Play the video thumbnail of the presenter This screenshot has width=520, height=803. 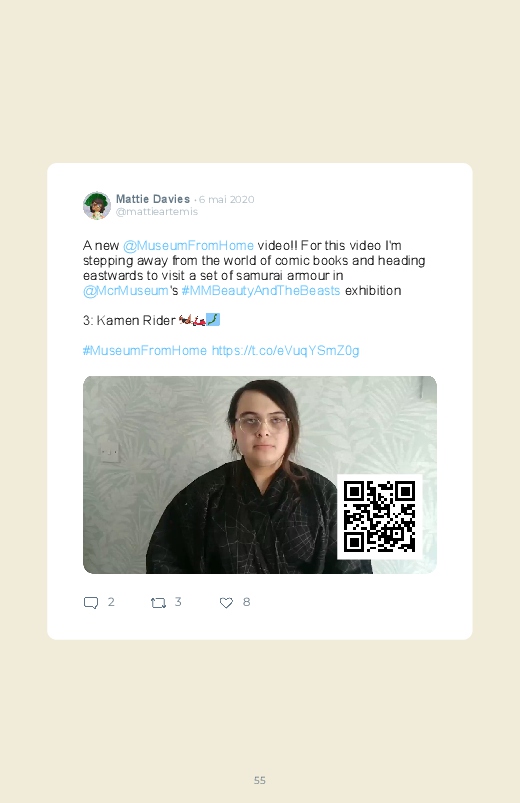pyautogui.click(x=260, y=475)
